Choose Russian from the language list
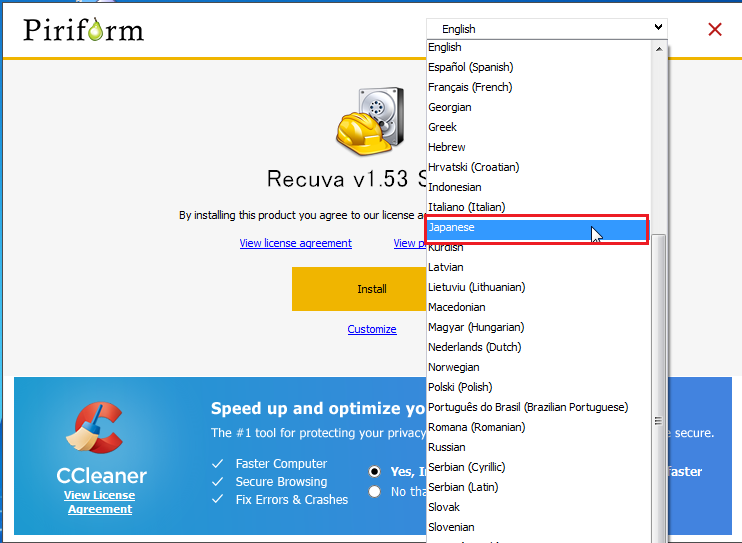 point(539,447)
